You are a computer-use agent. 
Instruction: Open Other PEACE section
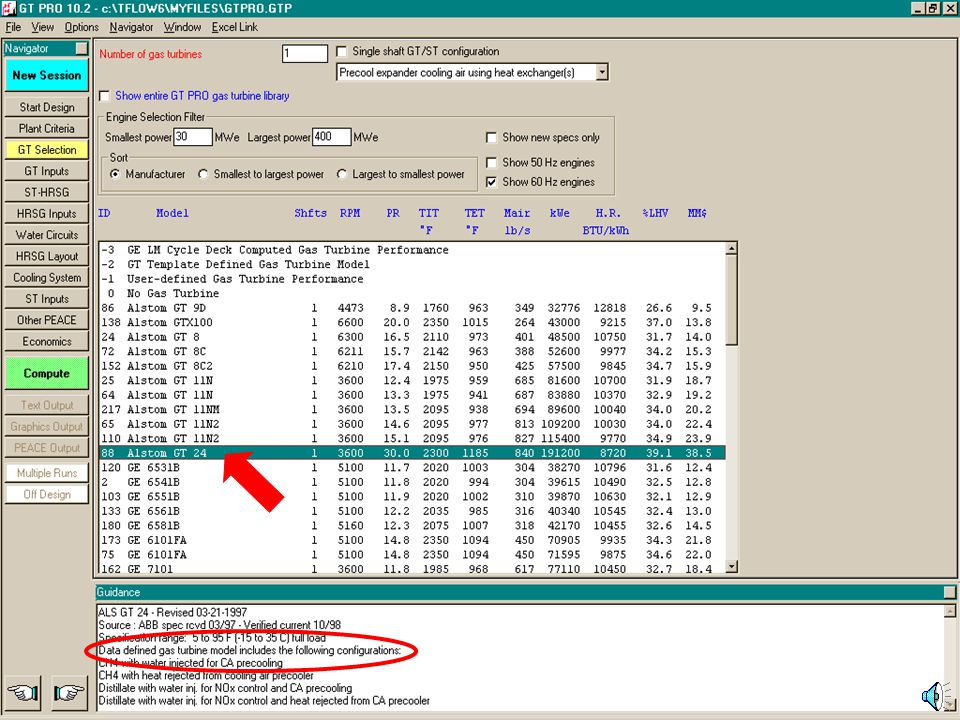pyautogui.click(x=47, y=320)
